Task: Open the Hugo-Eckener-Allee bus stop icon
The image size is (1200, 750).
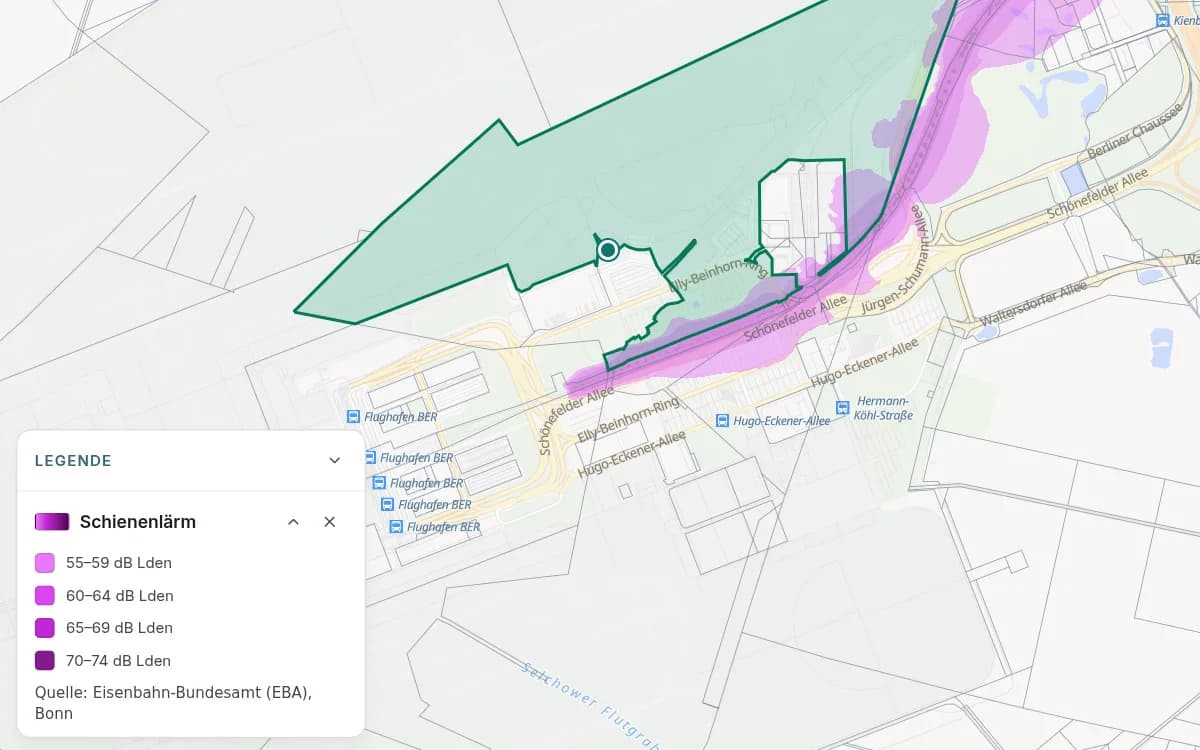Action: [x=722, y=421]
